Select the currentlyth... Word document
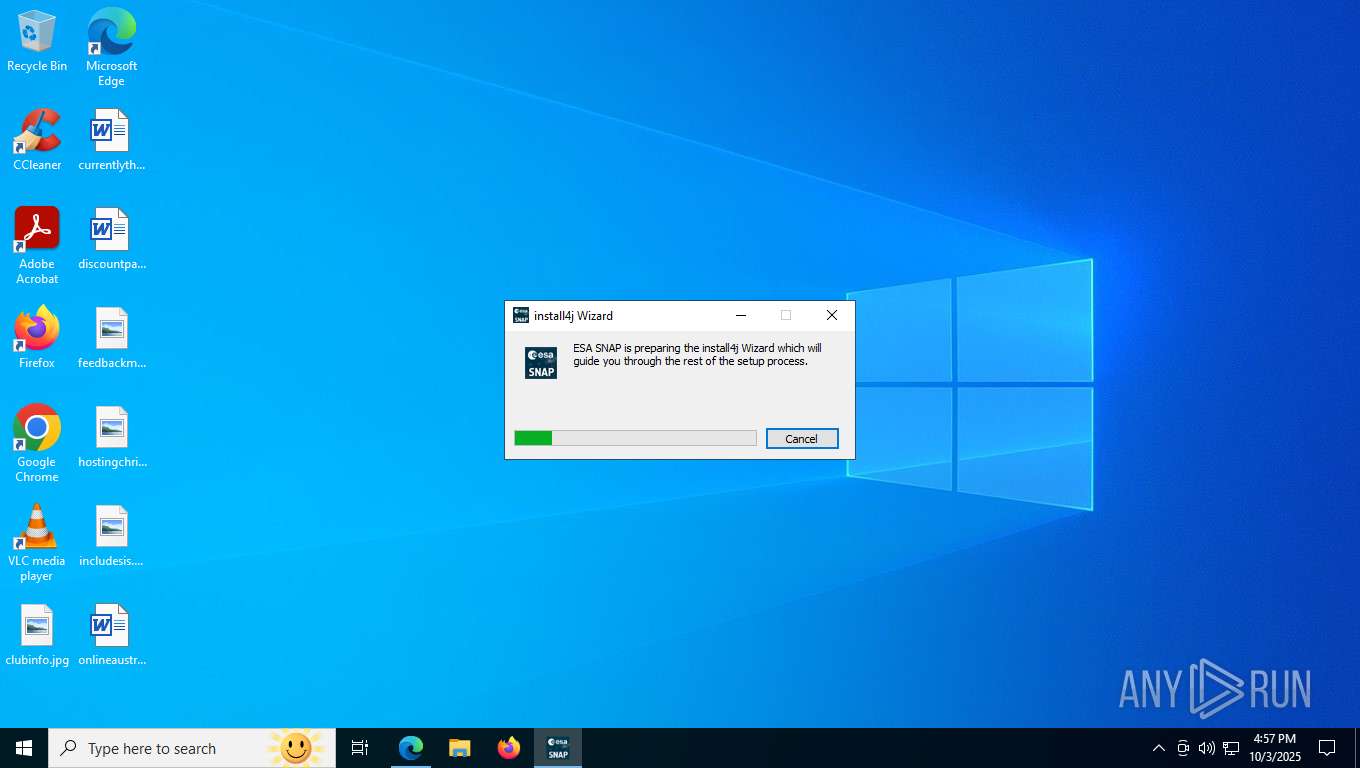Viewport: 1360px width, 768px height. (x=111, y=140)
